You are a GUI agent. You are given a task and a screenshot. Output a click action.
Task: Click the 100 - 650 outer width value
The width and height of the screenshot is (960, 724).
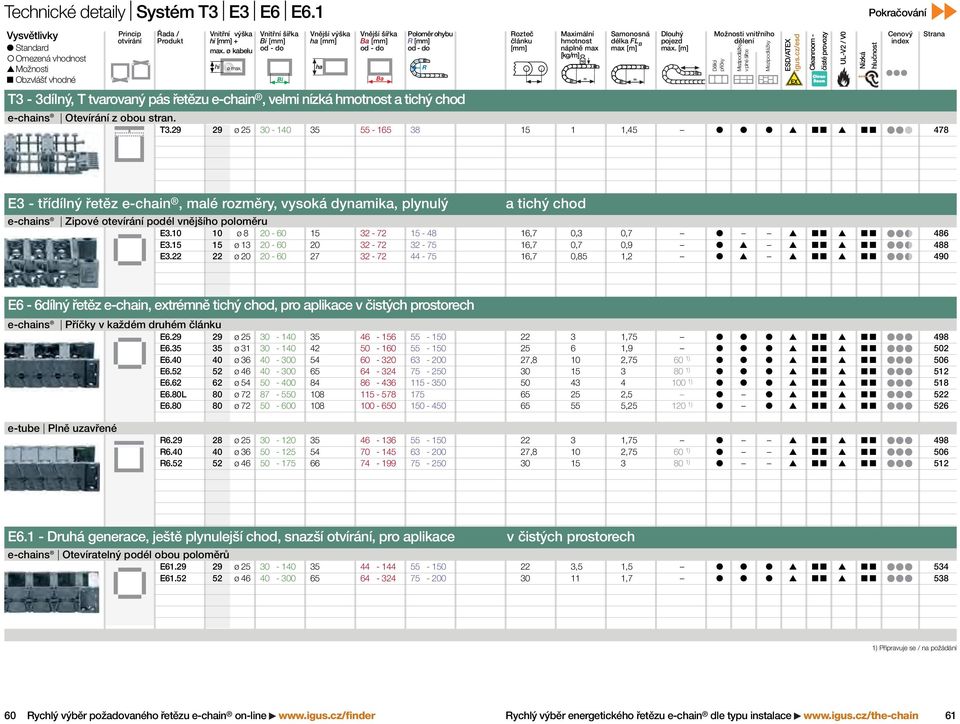pos(378,406)
